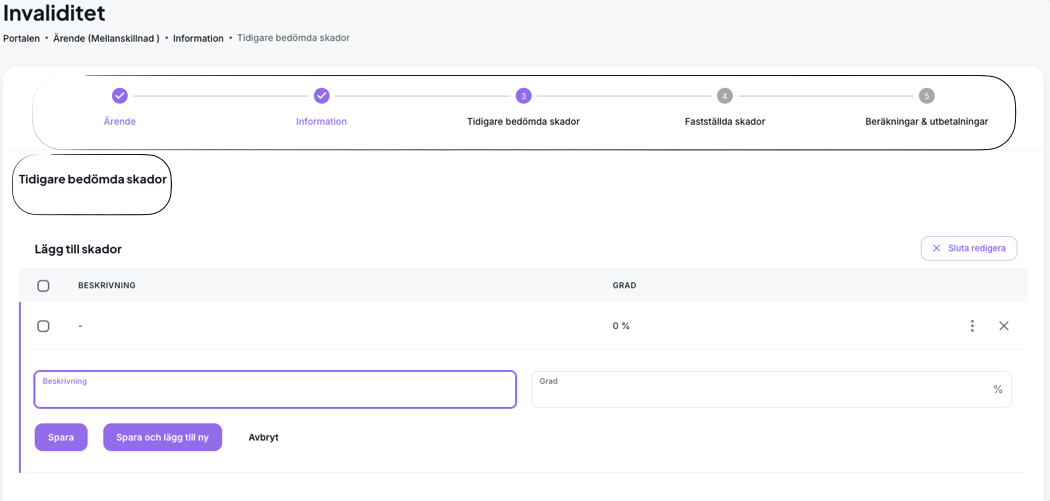Navigate to Portalen in the breadcrumb

[21, 39]
